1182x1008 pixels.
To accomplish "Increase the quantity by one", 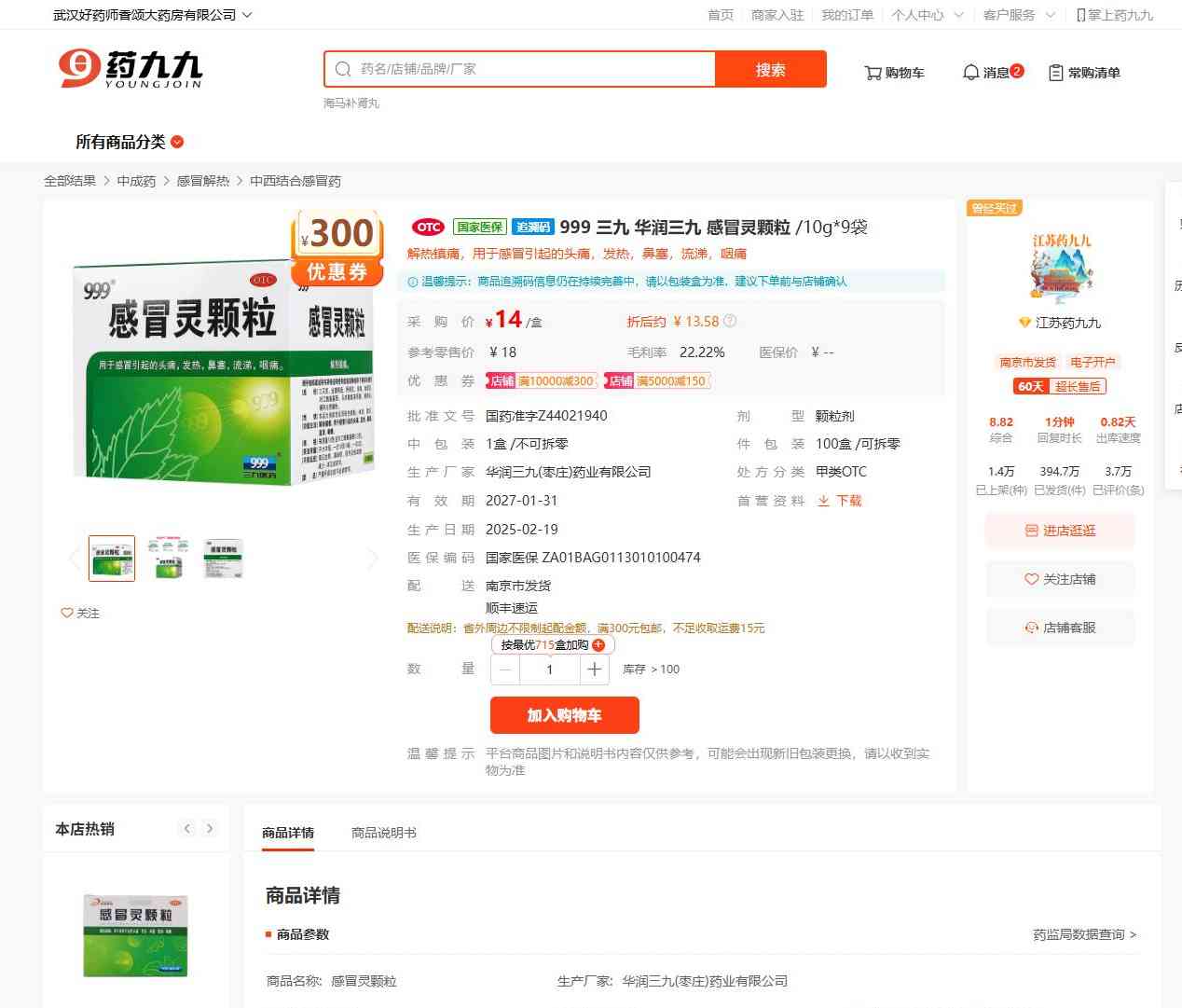I will tap(595, 670).
